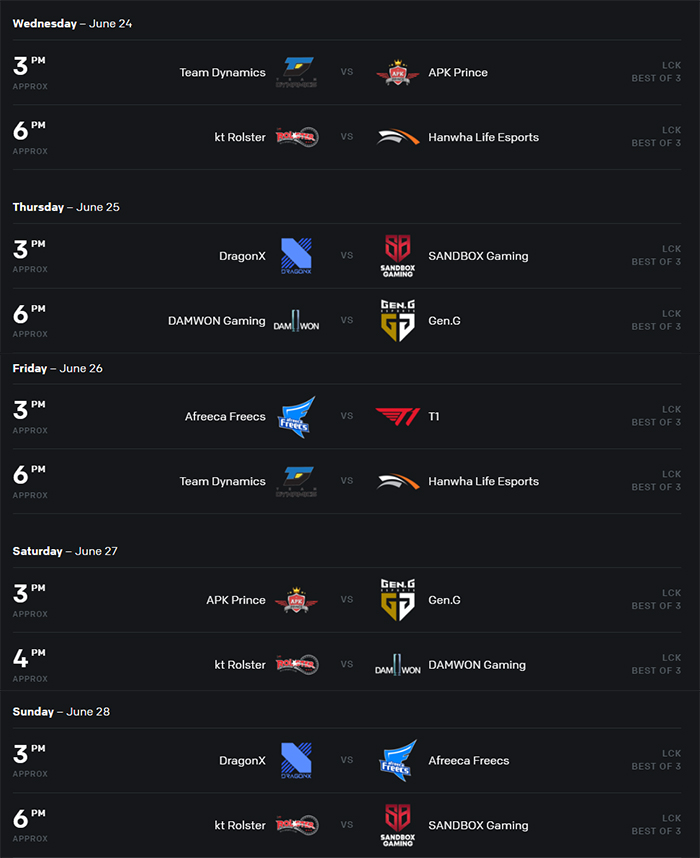Click the Afreeca Freecs logo on Friday
Viewport: 700px width, 858px height.
[x=297, y=417]
